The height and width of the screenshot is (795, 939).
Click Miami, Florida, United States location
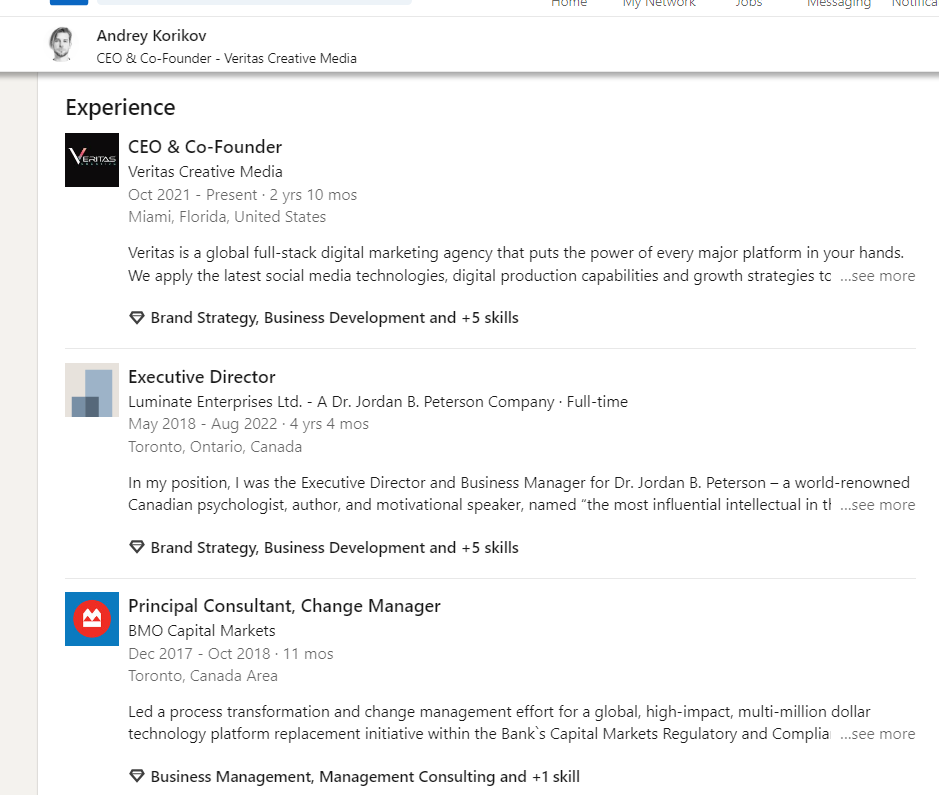(227, 217)
